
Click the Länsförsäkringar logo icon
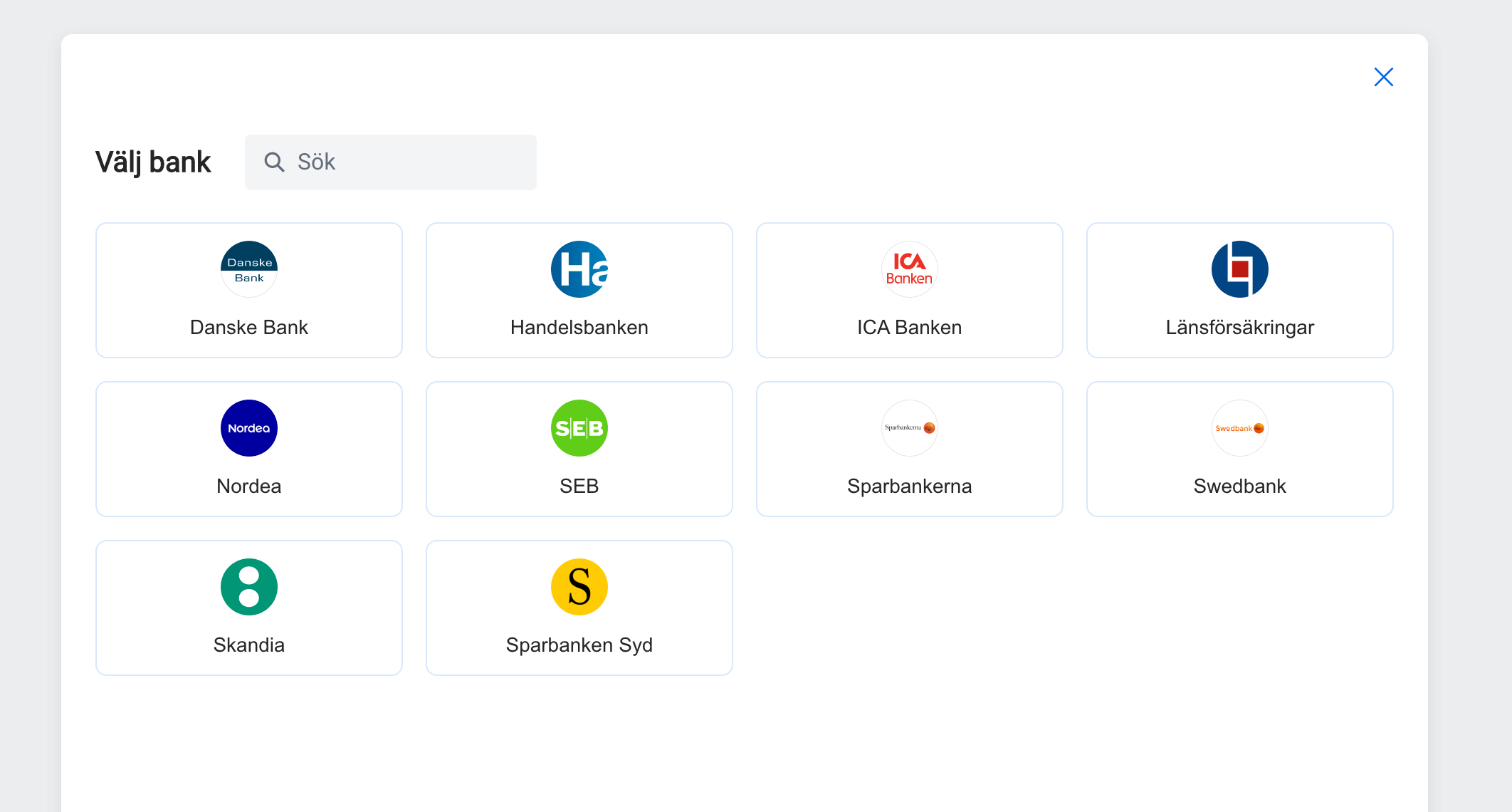pos(1240,269)
